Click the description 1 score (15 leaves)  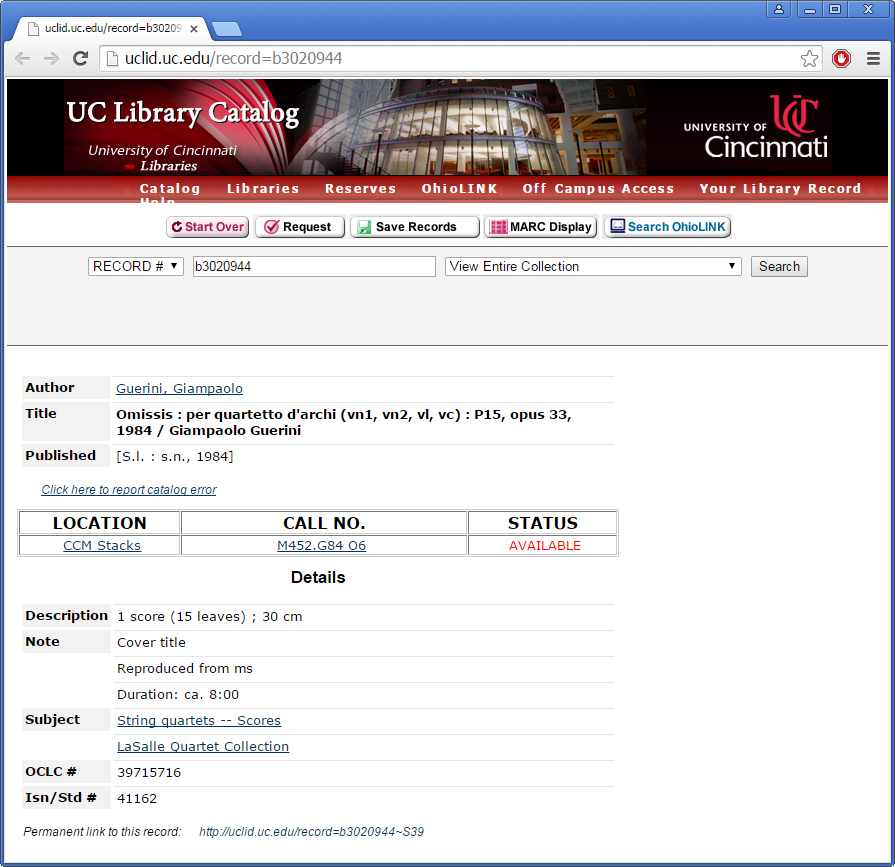(209, 617)
